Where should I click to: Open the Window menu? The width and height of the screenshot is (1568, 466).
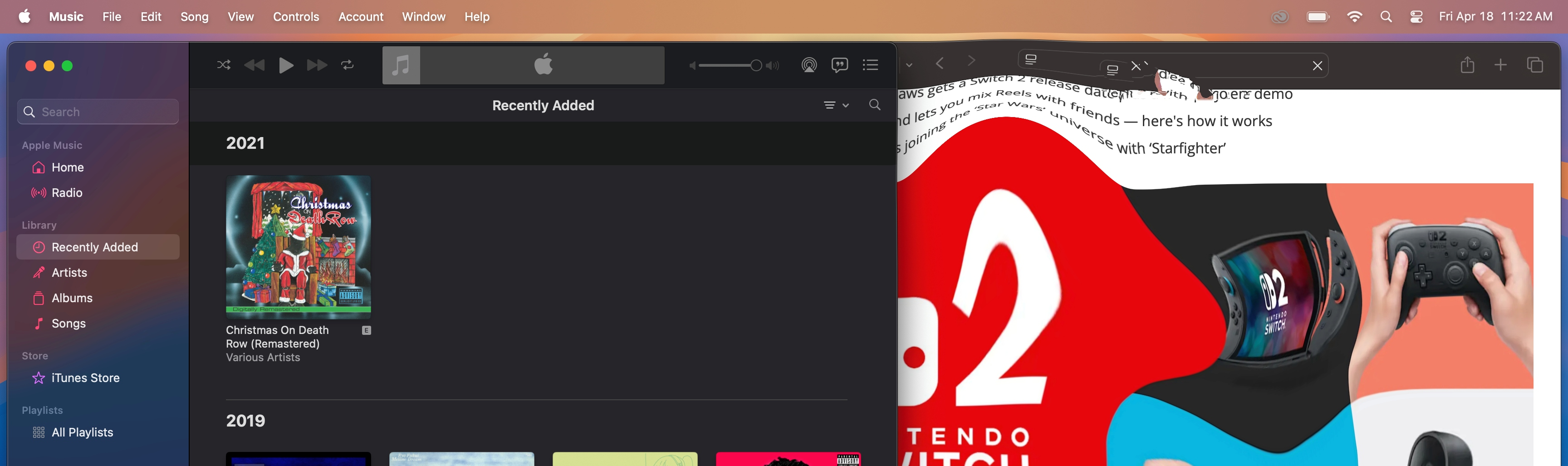tap(424, 16)
